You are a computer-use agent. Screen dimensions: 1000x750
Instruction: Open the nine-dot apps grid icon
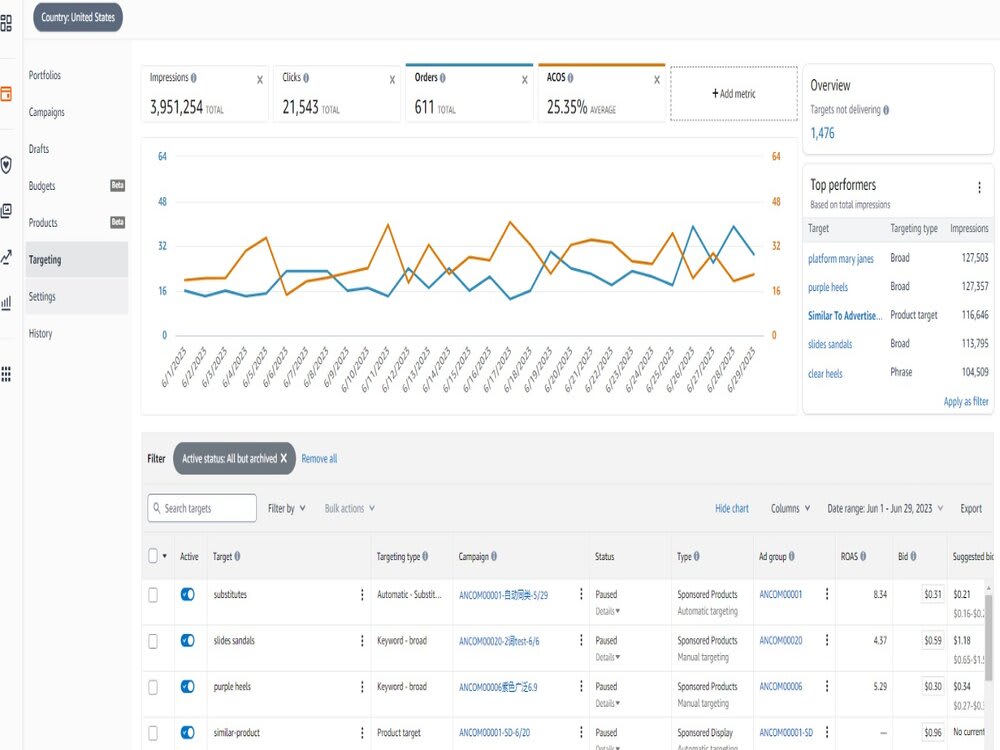[6, 374]
